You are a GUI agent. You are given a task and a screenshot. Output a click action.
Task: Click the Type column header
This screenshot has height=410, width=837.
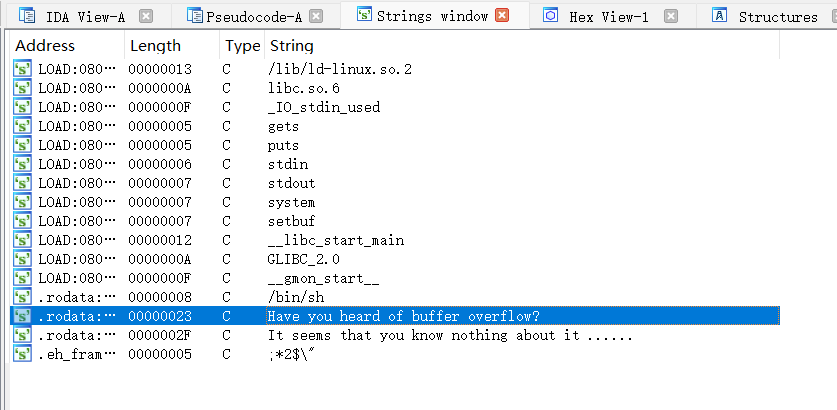click(242, 46)
